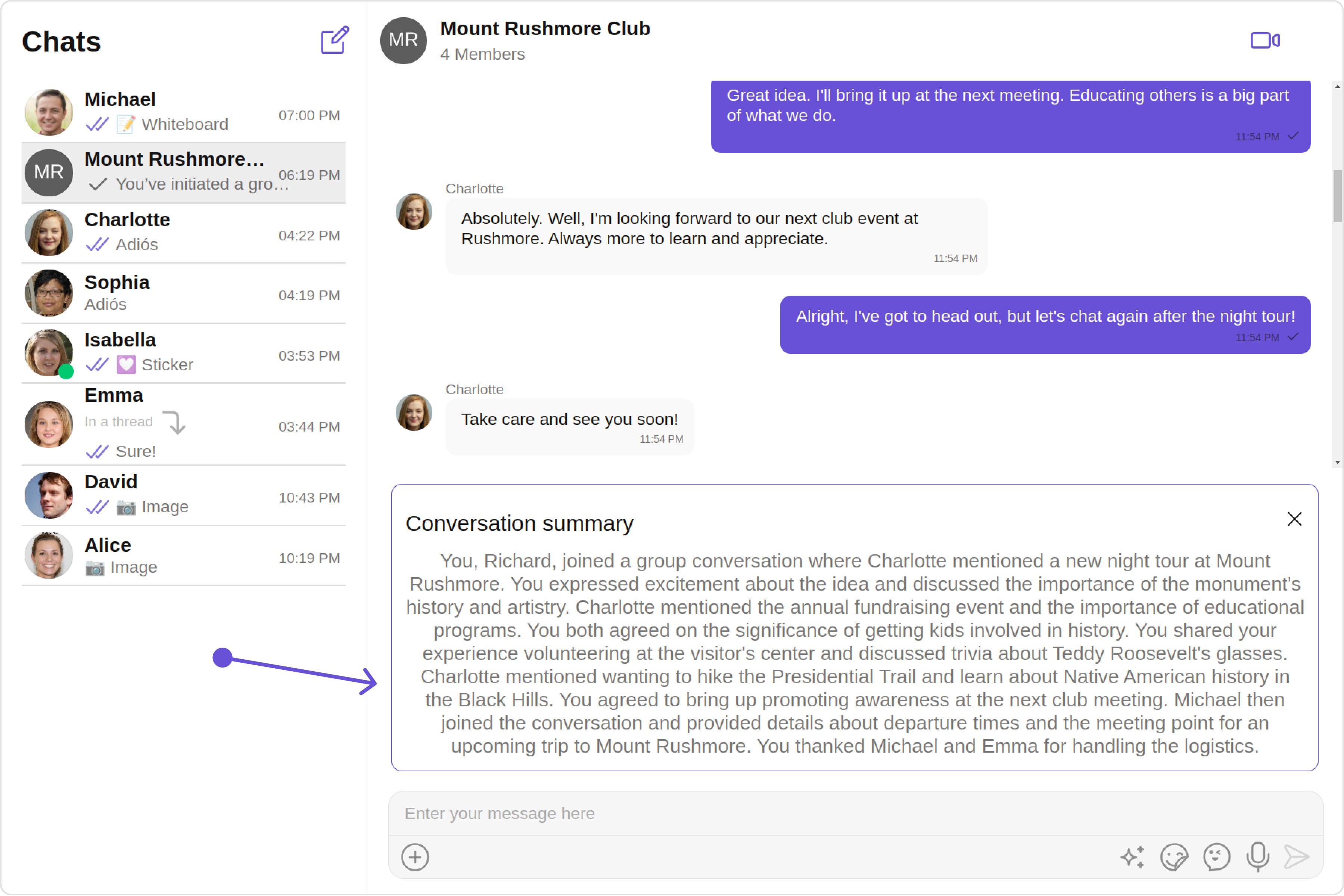Close the Conversation summary panel
The image size is (1344, 896).
[x=1294, y=519]
